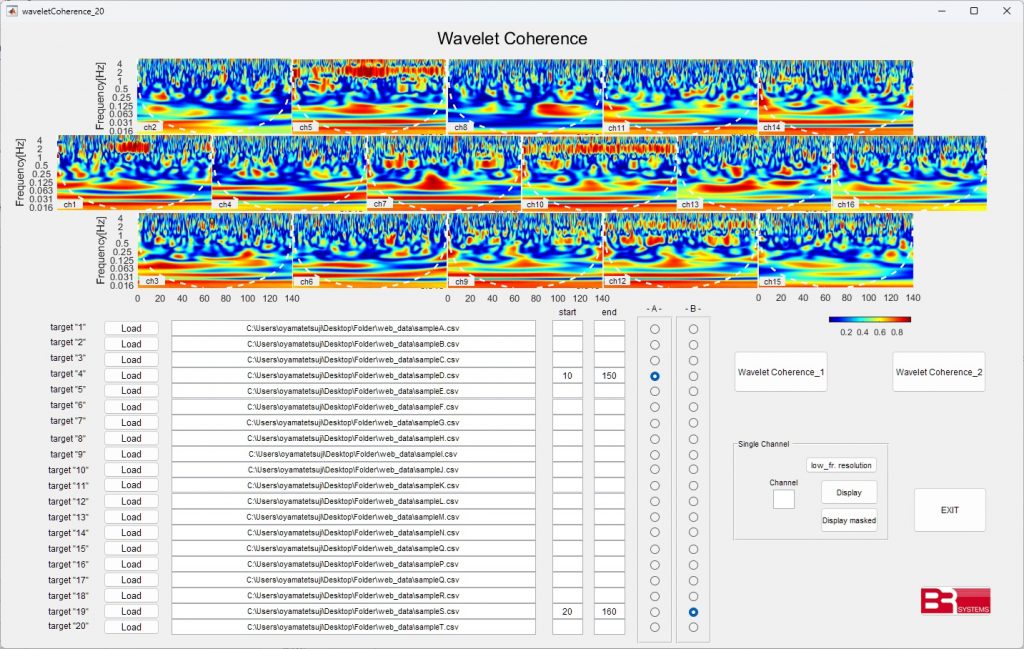
Task: Run Wavelet Coherence_1
Action: (x=781, y=372)
